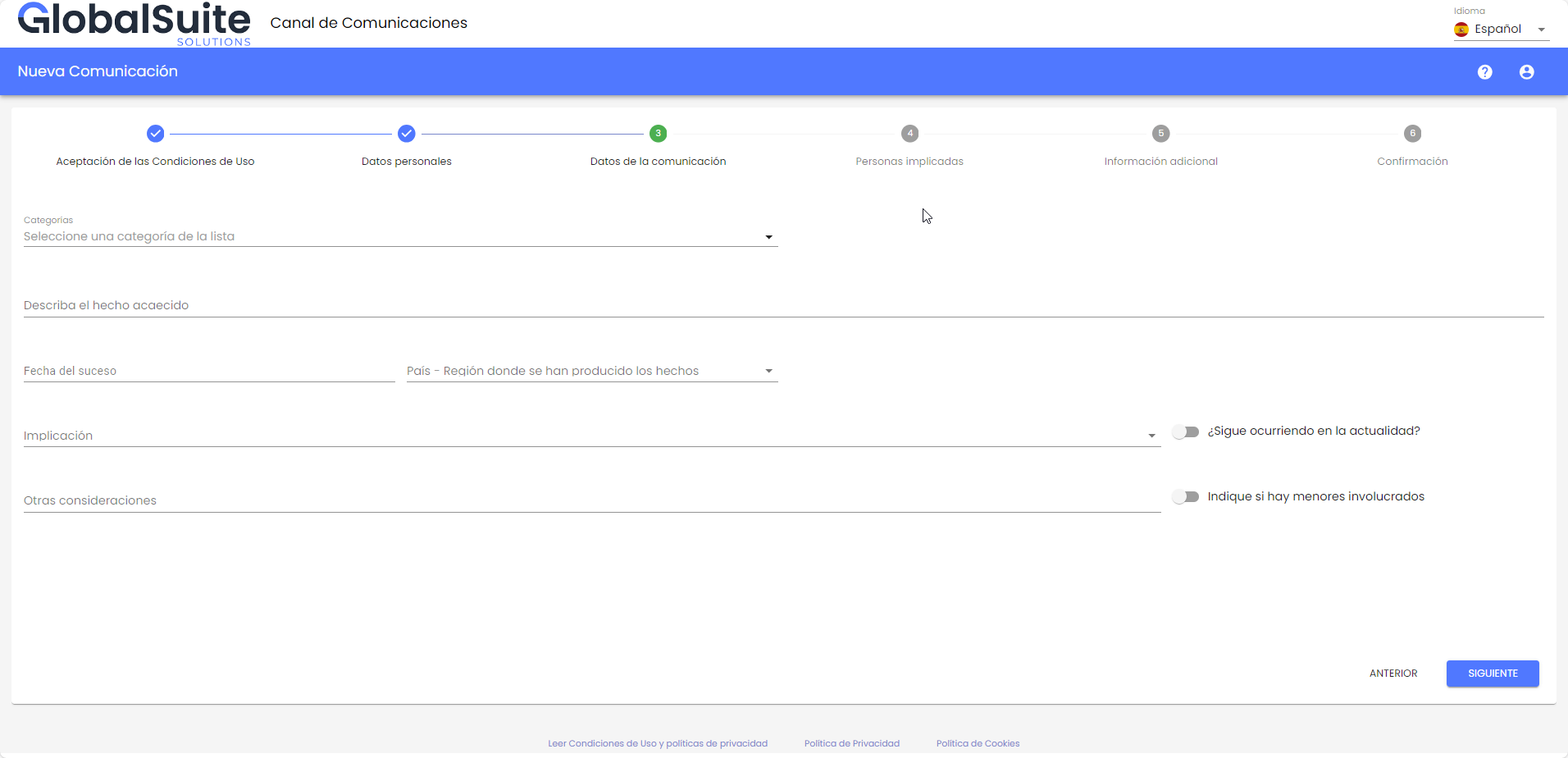Click the completed step one checkmark icon
The width and height of the screenshot is (1568, 758).
(155, 134)
